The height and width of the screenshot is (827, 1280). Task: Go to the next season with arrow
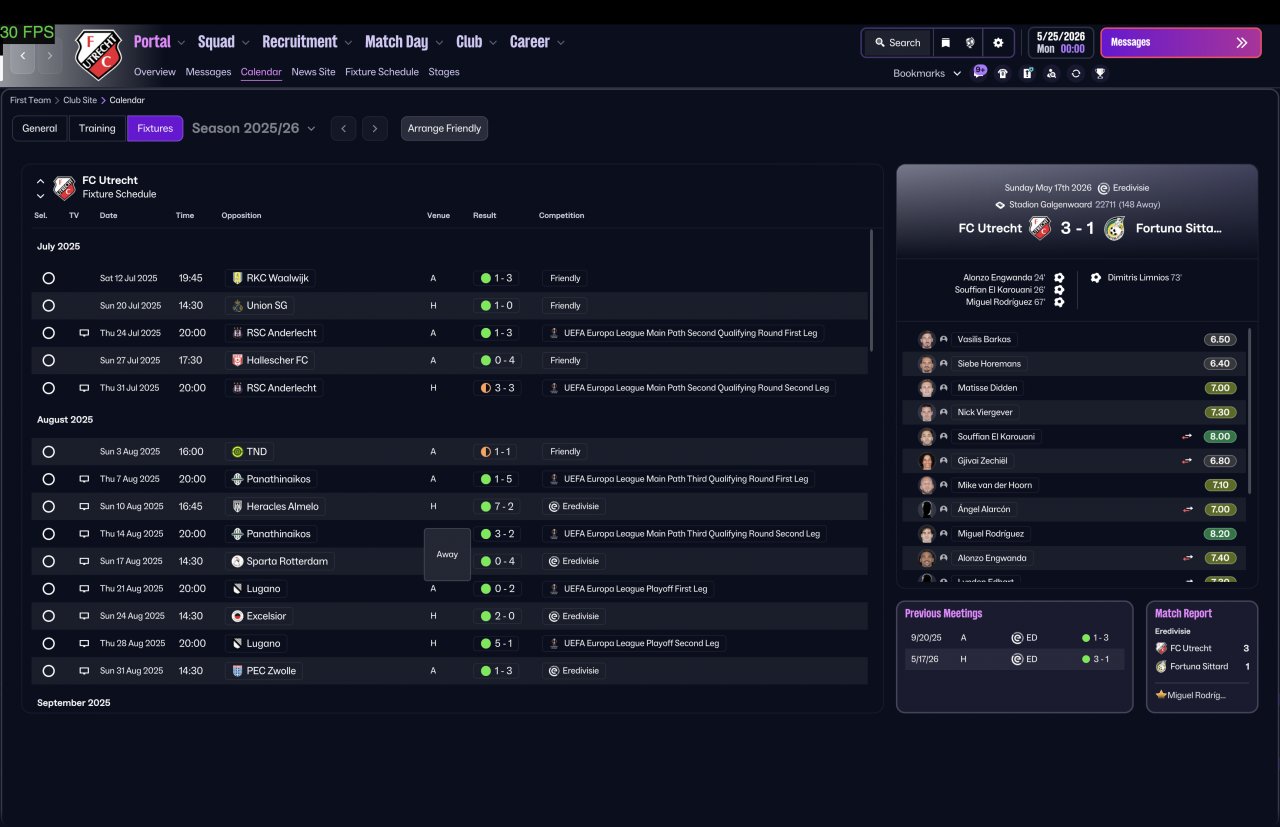[x=375, y=128]
